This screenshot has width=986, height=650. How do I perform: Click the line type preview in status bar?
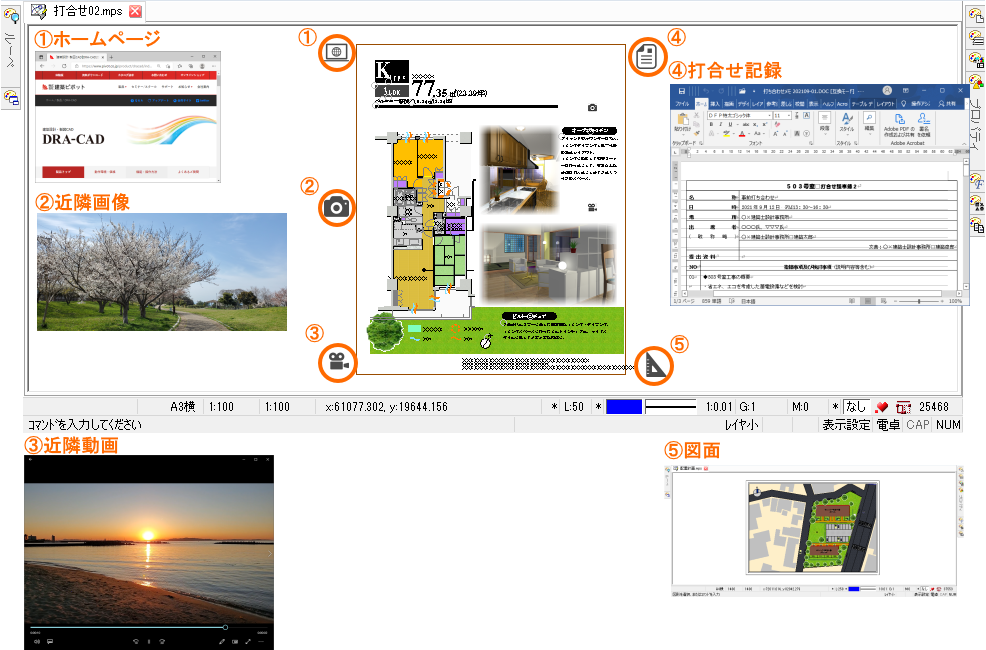tap(671, 407)
